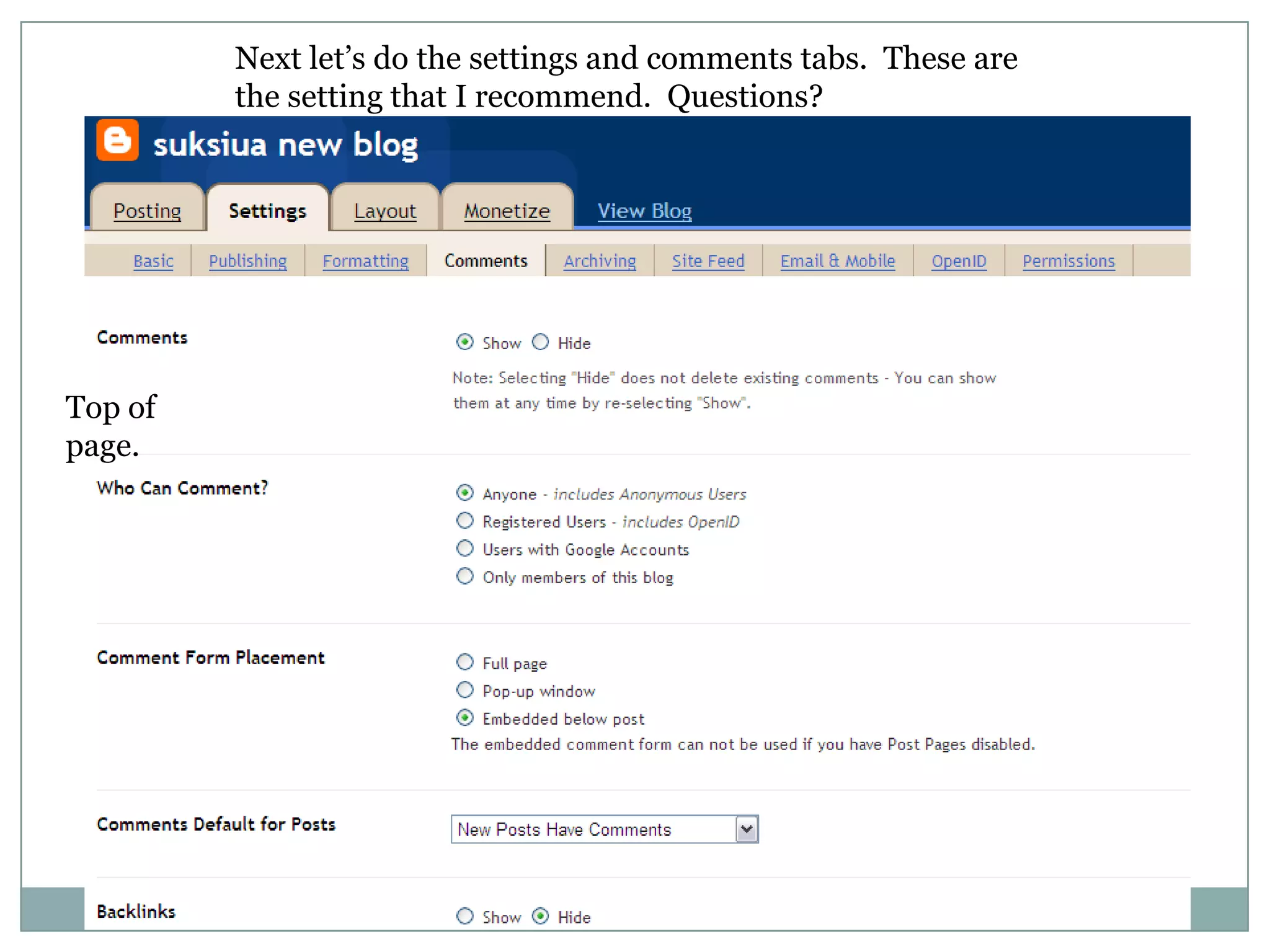Go to Basic settings sub-tab
The height and width of the screenshot is (952, 1270).
click(153, 261)
